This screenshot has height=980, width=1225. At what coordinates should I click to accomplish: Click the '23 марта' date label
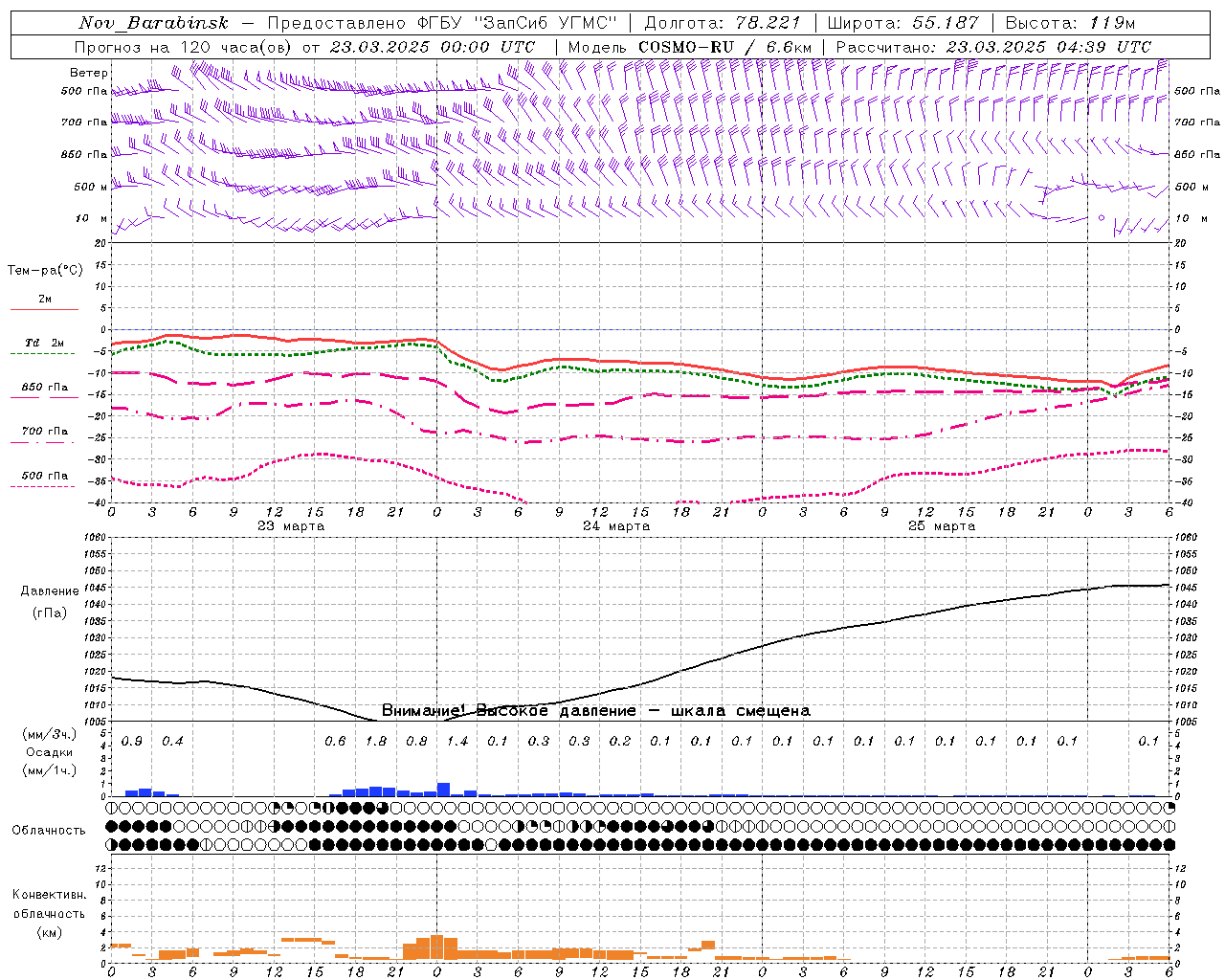[x=291, y=526]
